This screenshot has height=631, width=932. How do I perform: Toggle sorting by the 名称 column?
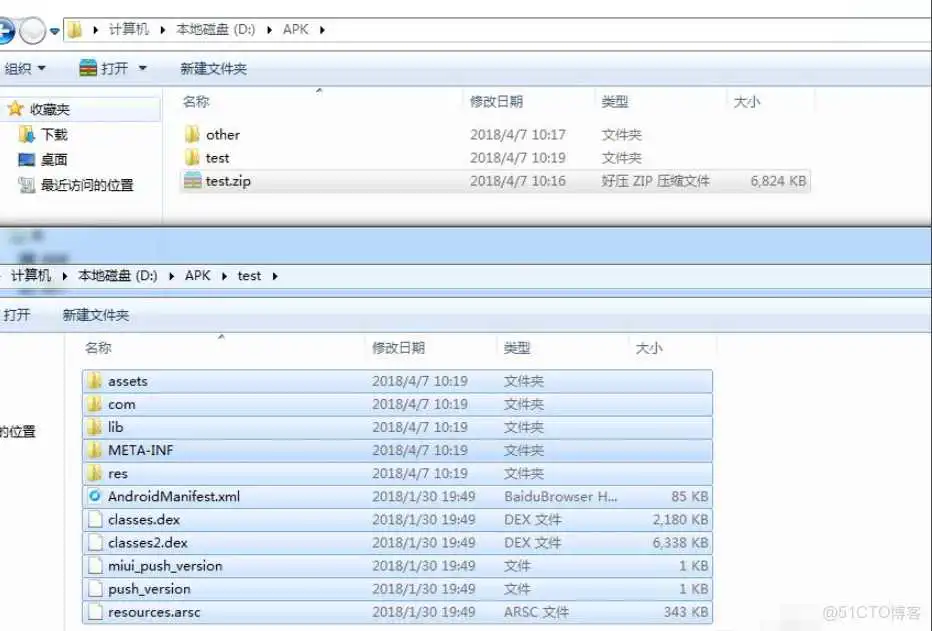click(196, 101)
